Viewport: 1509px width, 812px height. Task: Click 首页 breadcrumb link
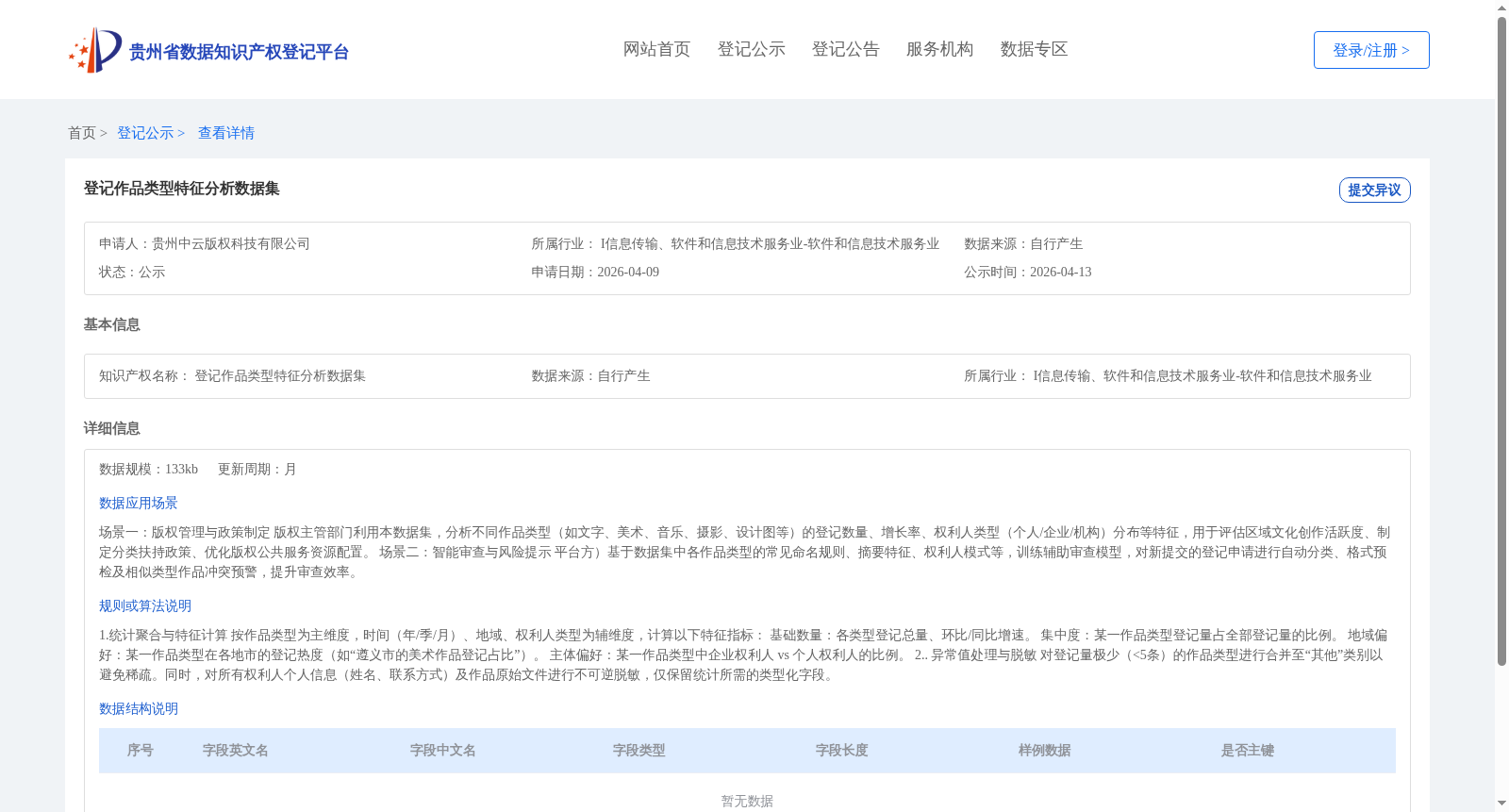(82, 133)
